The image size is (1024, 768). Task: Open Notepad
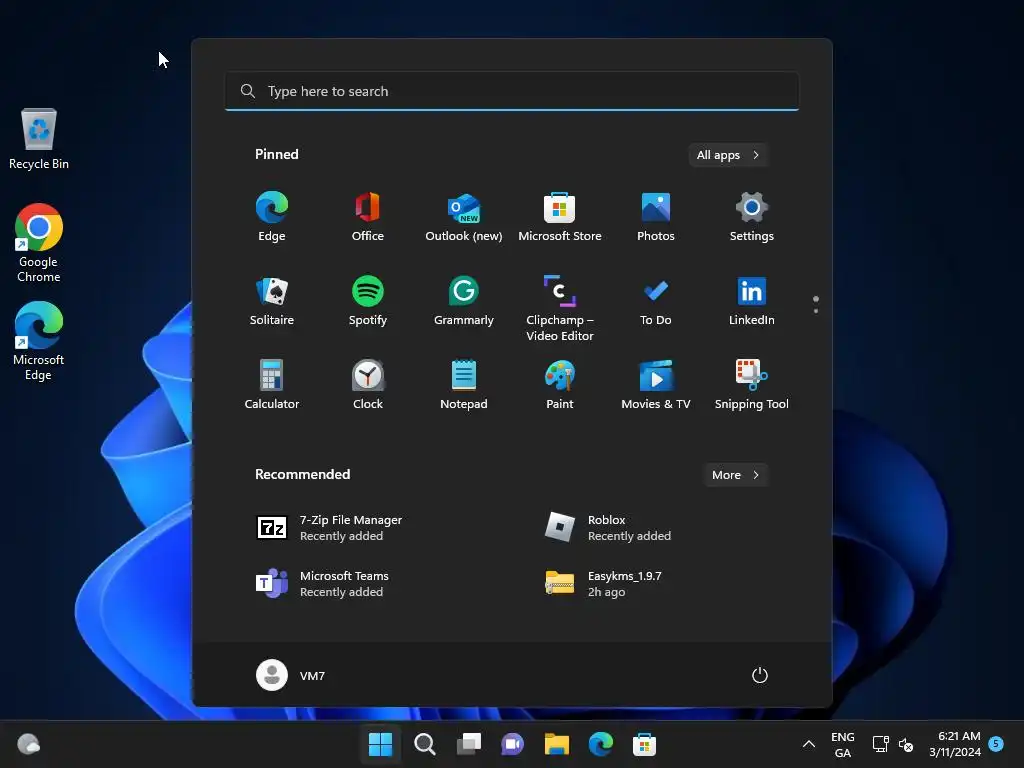coord(464,385)
